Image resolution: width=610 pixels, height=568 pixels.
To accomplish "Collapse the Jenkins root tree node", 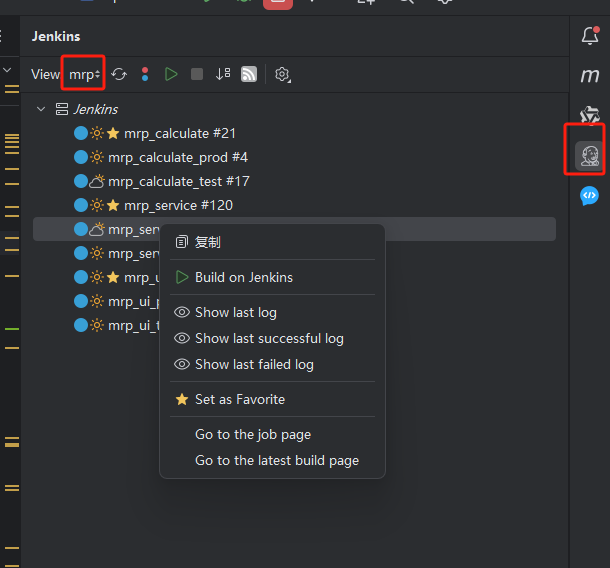I will (x=40, y=109).
